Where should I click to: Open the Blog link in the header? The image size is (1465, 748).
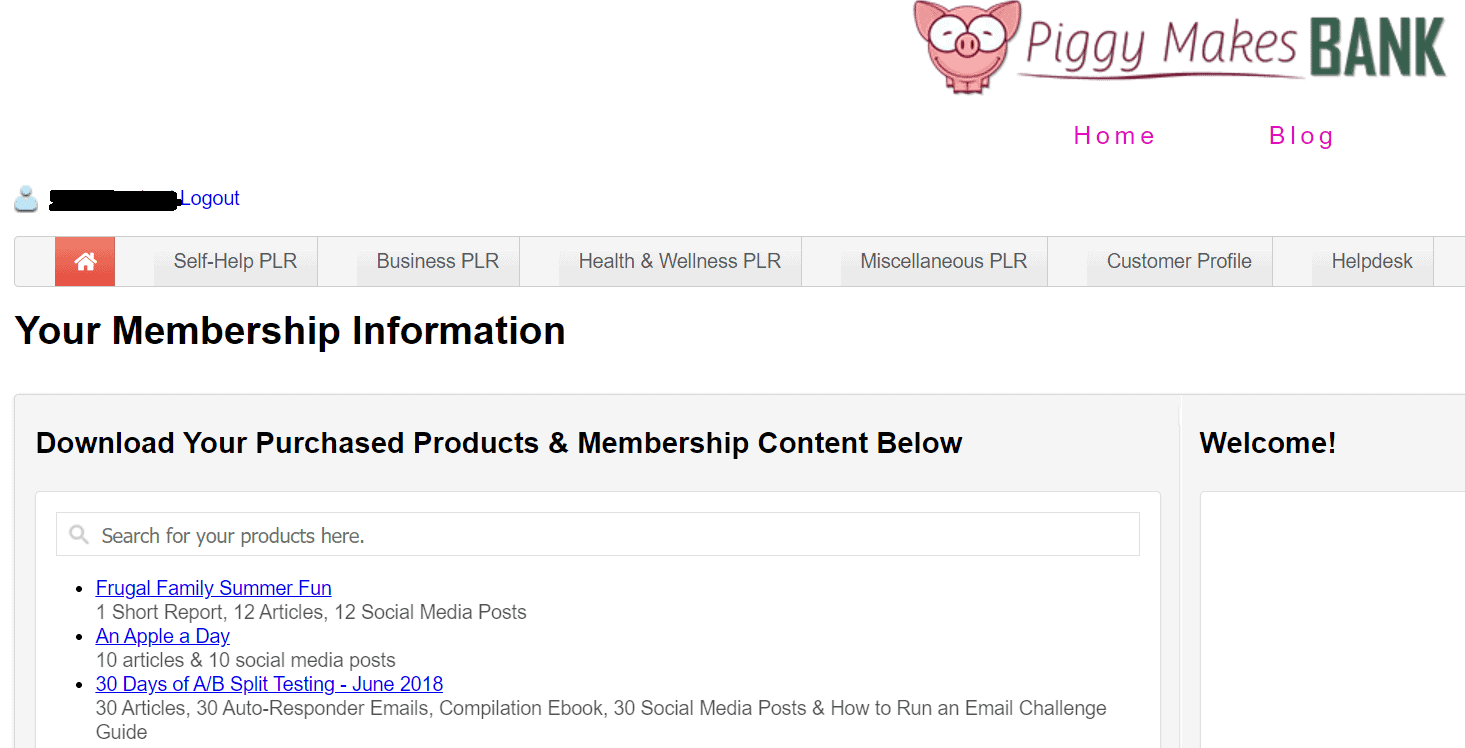coord(1301,136)
